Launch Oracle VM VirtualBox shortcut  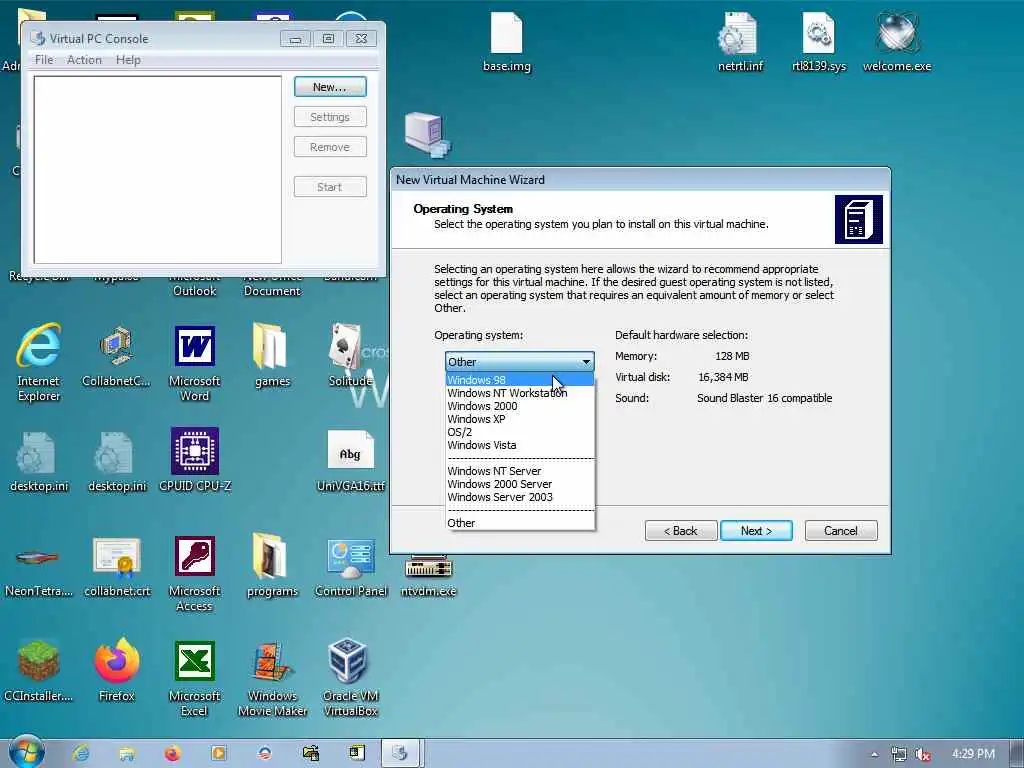point(351,679)
